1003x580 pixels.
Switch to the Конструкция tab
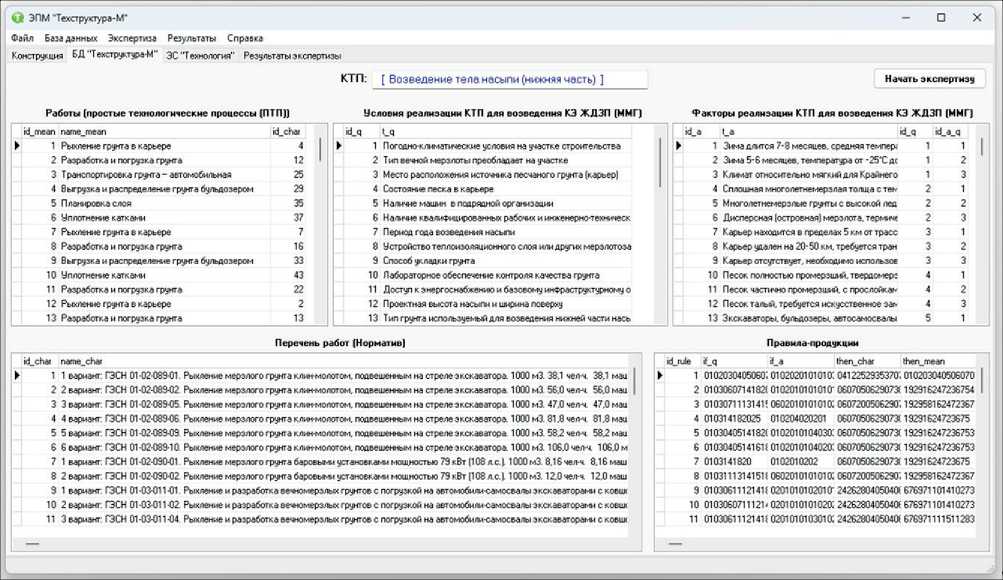click(x=37, y=56)
